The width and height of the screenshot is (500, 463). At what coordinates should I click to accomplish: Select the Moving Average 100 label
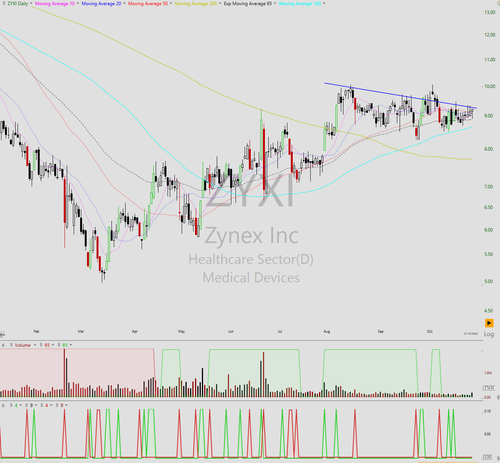(x=300, y=3)
